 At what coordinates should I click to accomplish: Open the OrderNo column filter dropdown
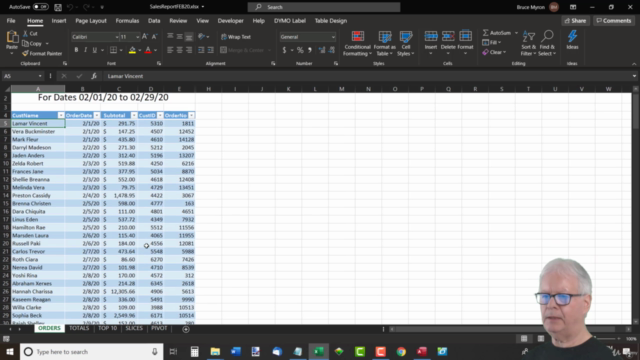[x=191, y=116]
